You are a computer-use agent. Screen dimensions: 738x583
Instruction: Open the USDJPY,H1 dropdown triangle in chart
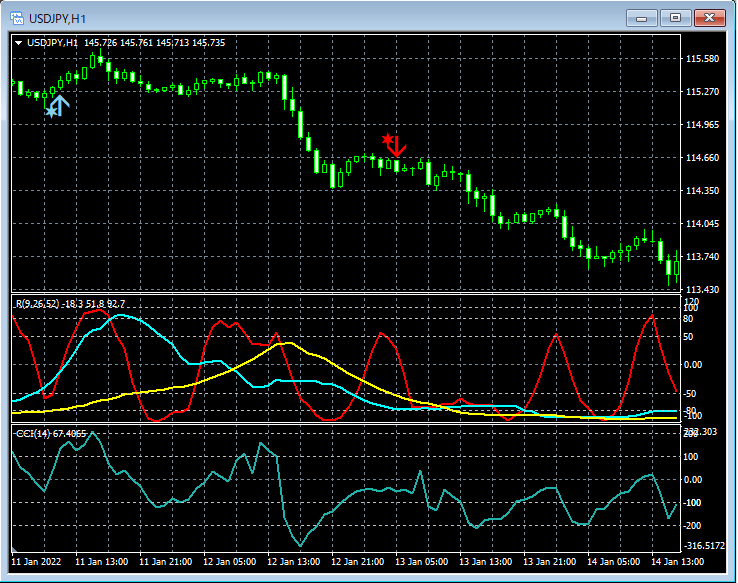click(x=18, y=43)
